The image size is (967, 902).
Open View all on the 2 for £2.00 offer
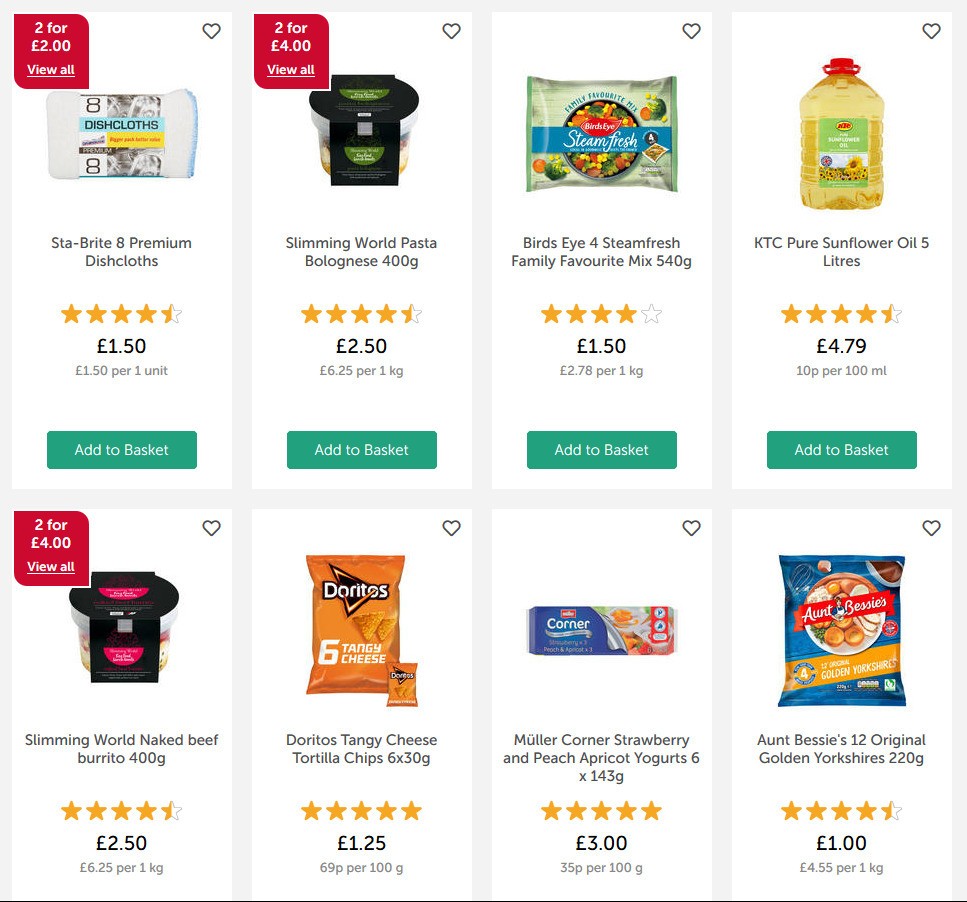(x=50, y=70)
